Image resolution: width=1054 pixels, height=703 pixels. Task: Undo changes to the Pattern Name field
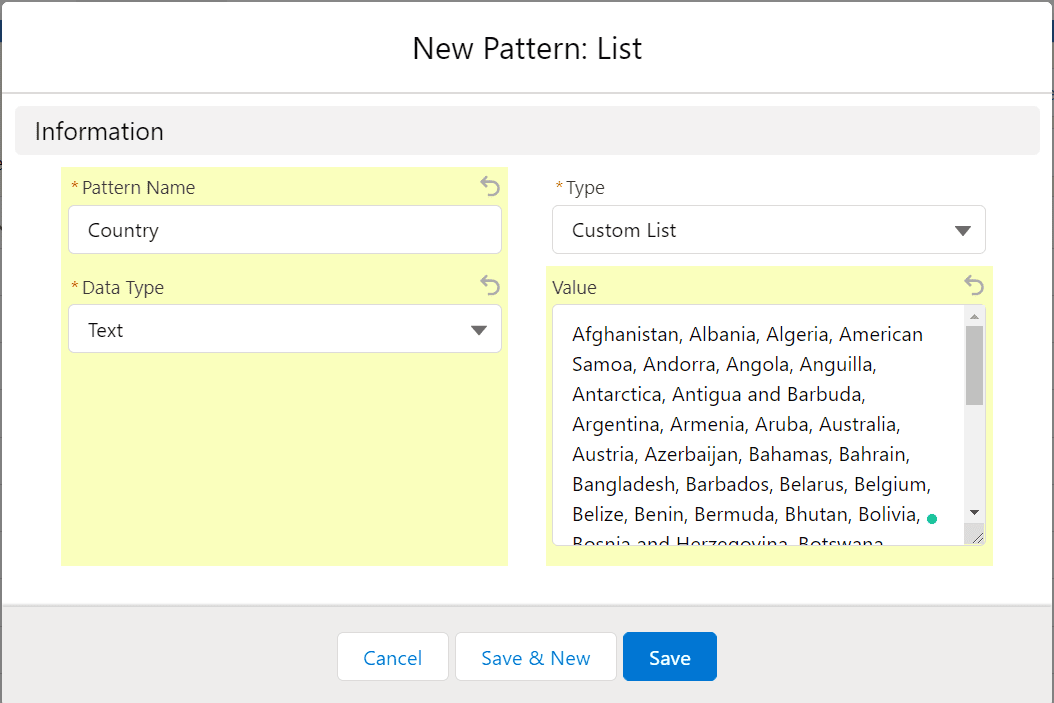pyautogui.click(x=489, y=186)
